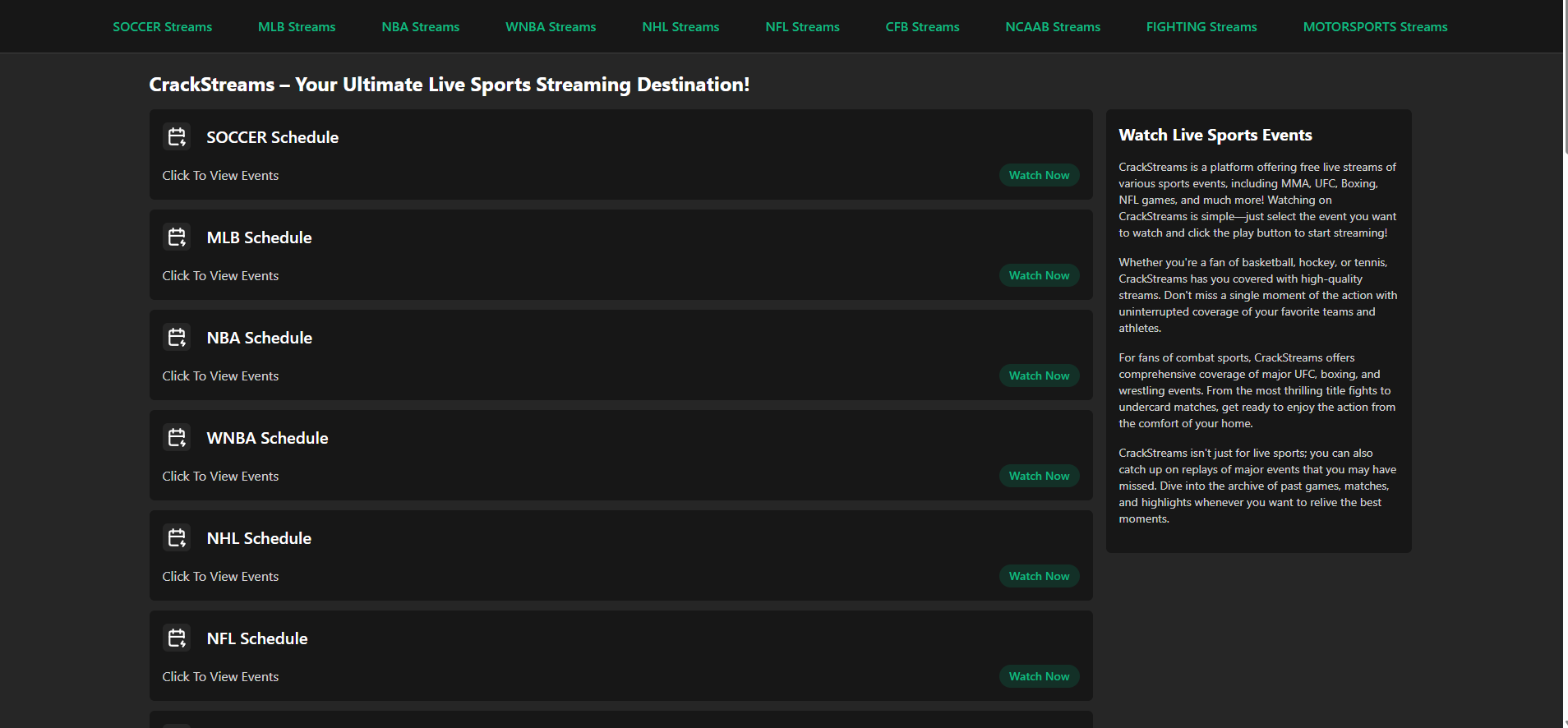The width and height of the screenshot is (1568, 728).
Task: Click the NHL Schedule calendar icon
Action: [x=177, y=537]
